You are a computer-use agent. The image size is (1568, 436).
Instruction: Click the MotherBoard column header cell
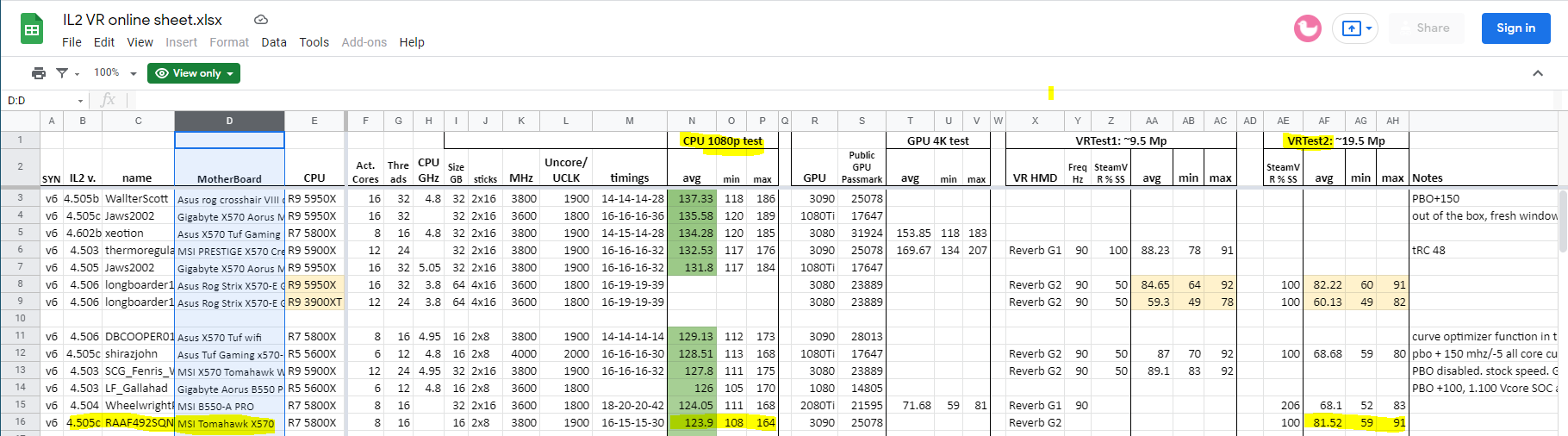coord(229,167)
